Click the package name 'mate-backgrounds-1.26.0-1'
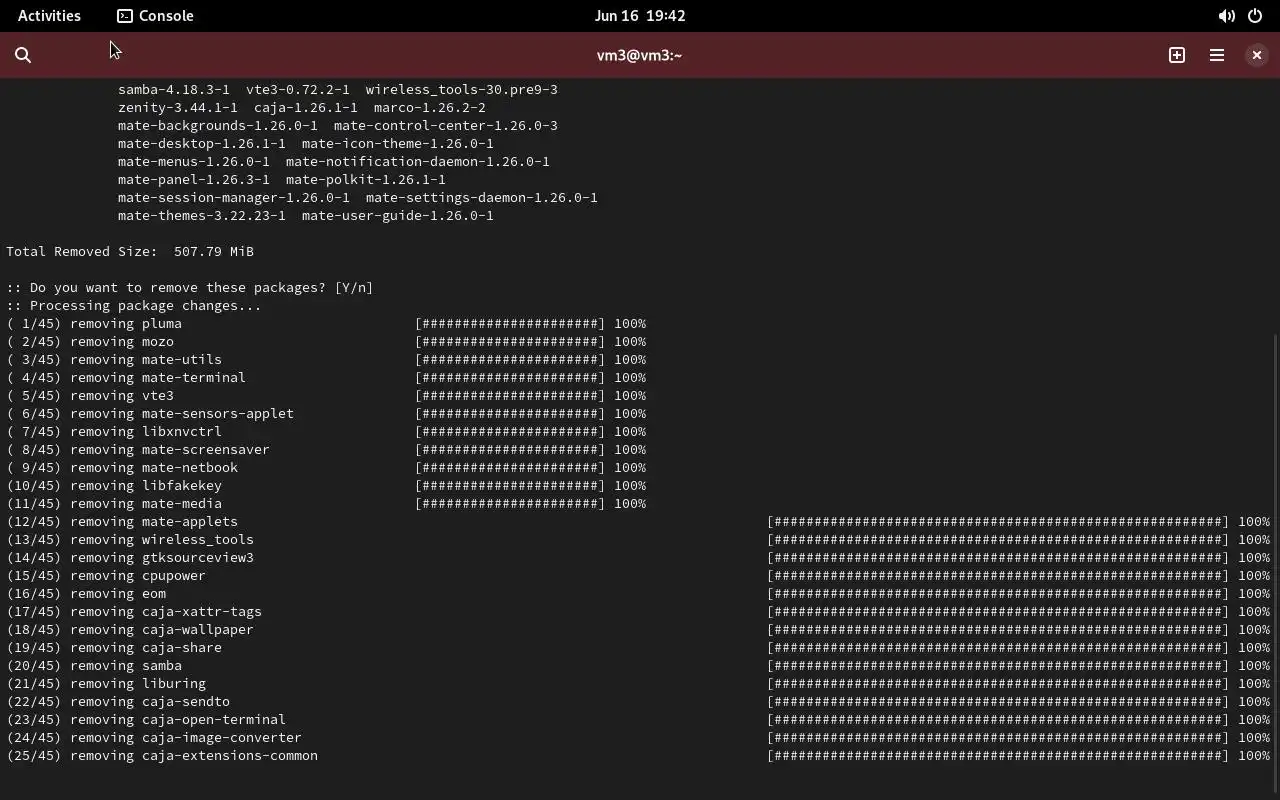Image resolution: width=1280 pixels, height=800 pixels. (x=218, y=126)
